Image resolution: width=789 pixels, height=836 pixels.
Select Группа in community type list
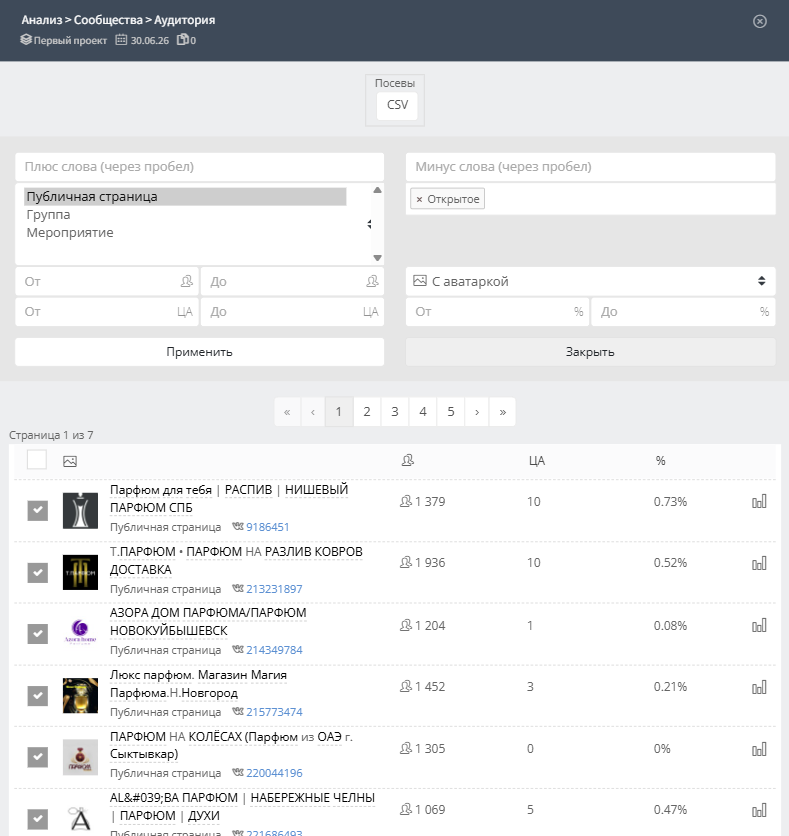click(x=49, y=215)
